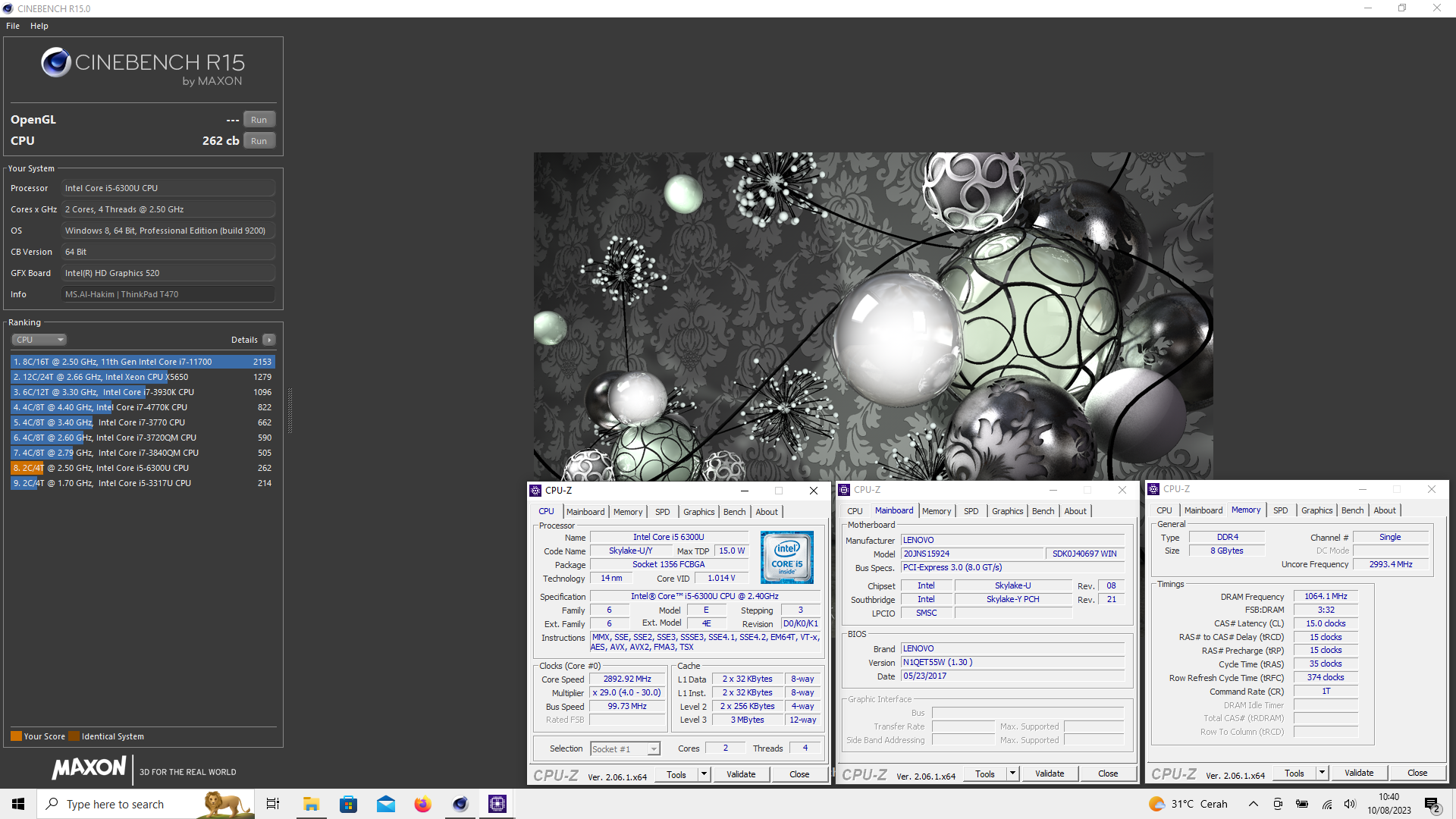The image size is (1456, 819).
Task: Click Validate in Mainboard CPU-Z window
Action: (1050, 773)
